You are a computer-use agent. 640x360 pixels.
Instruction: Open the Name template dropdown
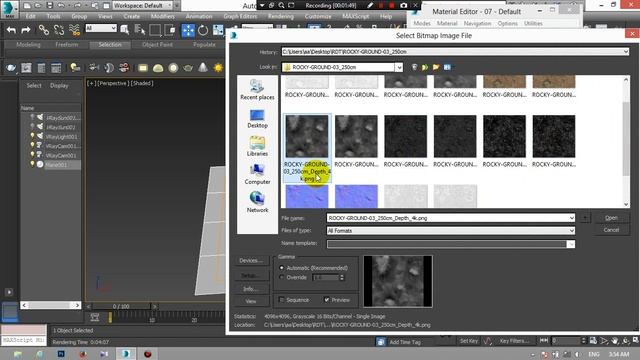coord(571,244)
